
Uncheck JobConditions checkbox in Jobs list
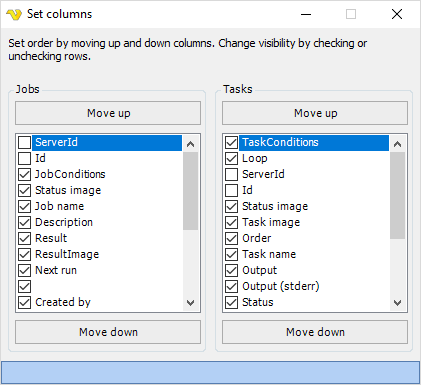24,174
